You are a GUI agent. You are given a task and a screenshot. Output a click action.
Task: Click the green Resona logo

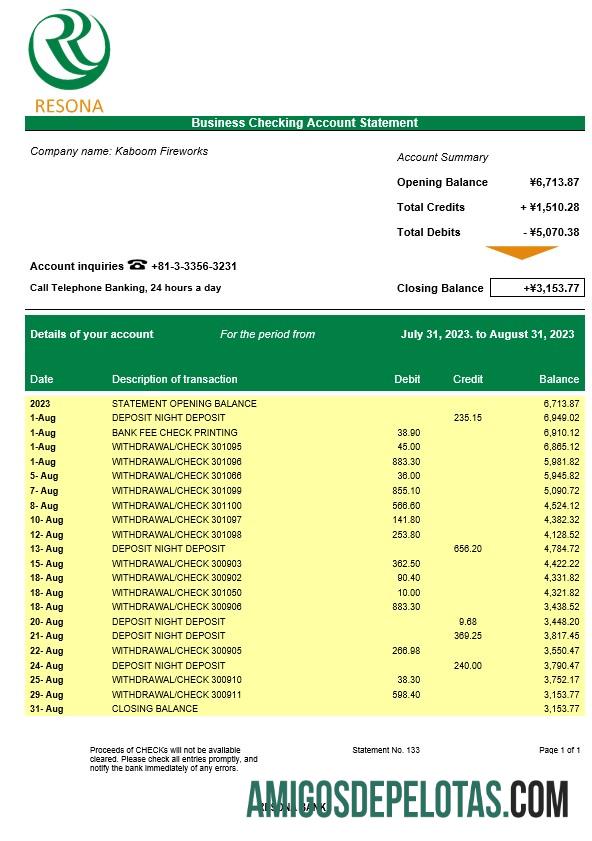(x=69, y=49)
